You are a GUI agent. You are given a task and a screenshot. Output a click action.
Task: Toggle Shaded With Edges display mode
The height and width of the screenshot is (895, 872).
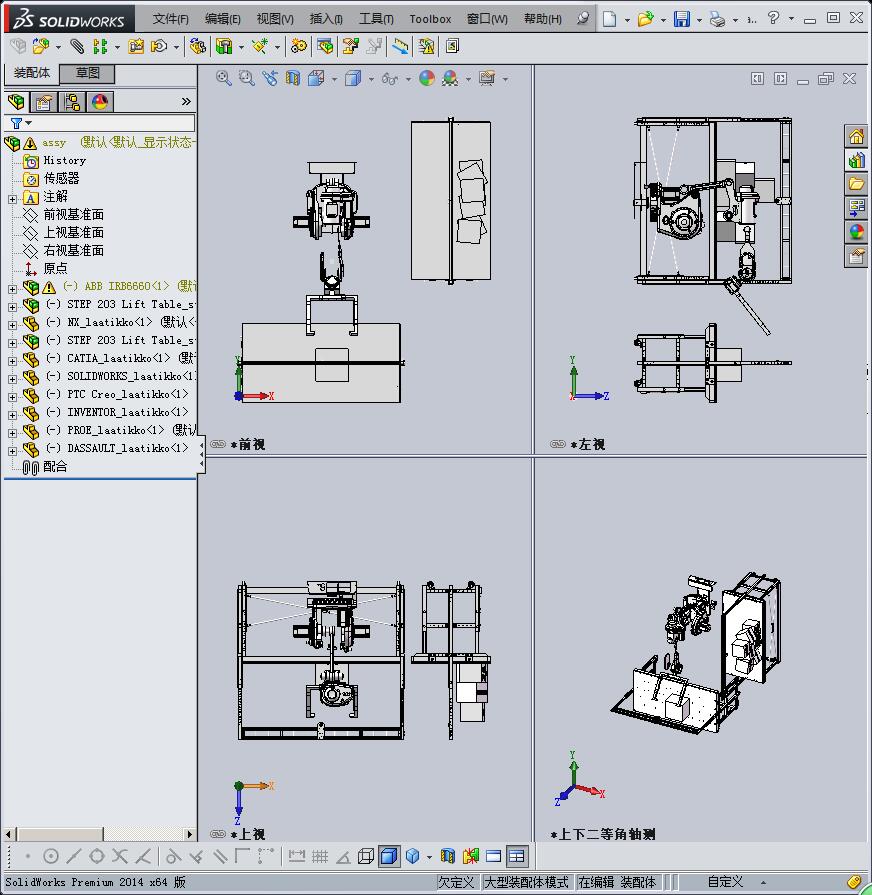click(x=389, y=856)
